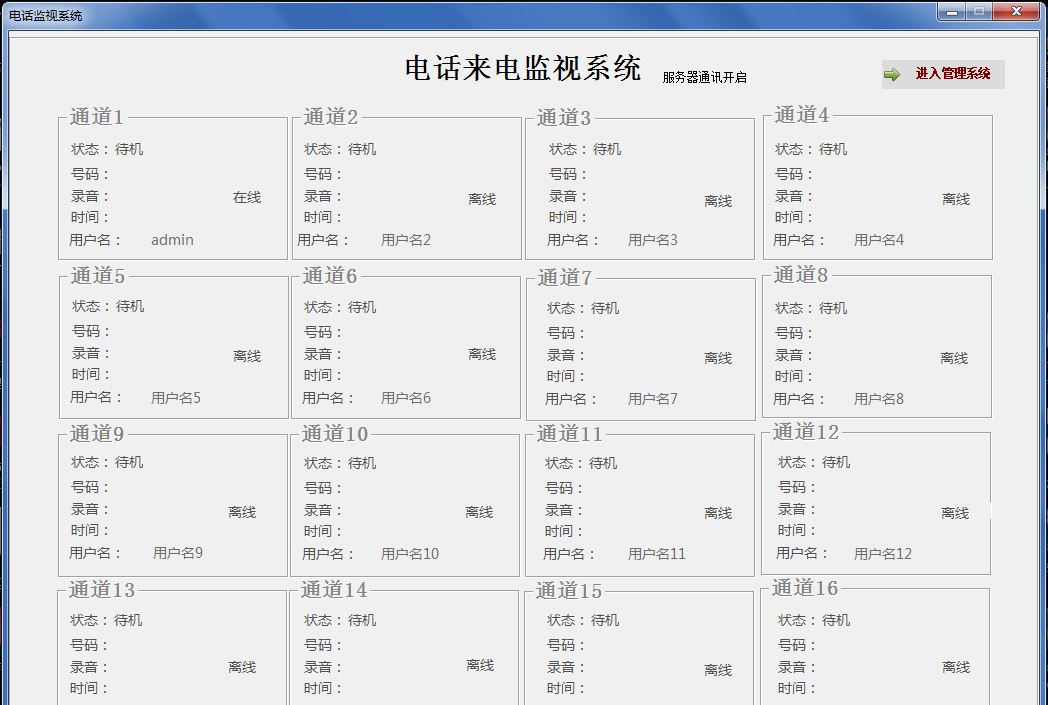This screenshot has width=1048, height=705.
Task: Click the 电话来电监视系统 main heading
Action: point(523,68)
